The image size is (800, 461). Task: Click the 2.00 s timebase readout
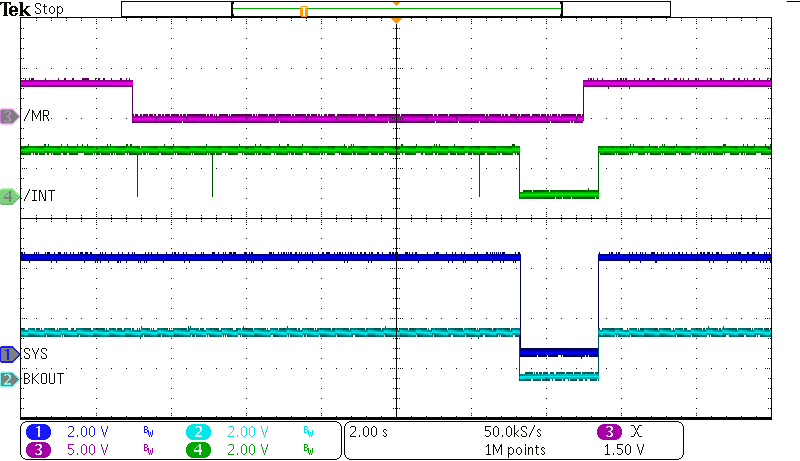click(x=368, y=432)
